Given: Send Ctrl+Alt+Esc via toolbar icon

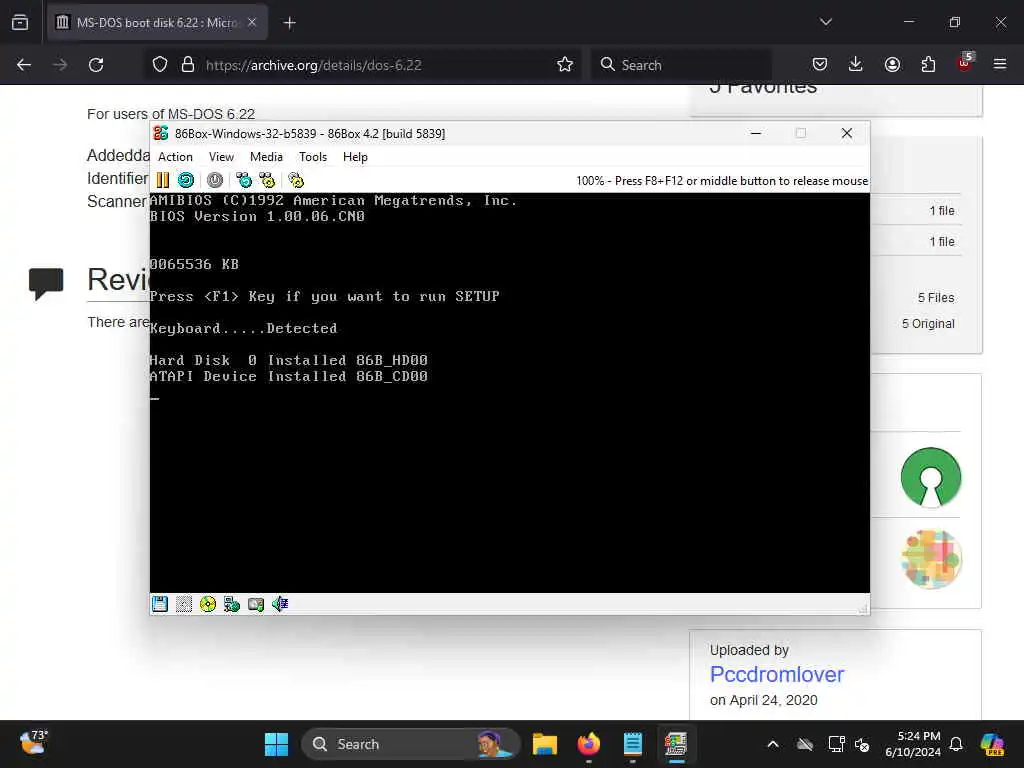Looking at the screenshot, I should pyautogui.click(x=267, y=180).
